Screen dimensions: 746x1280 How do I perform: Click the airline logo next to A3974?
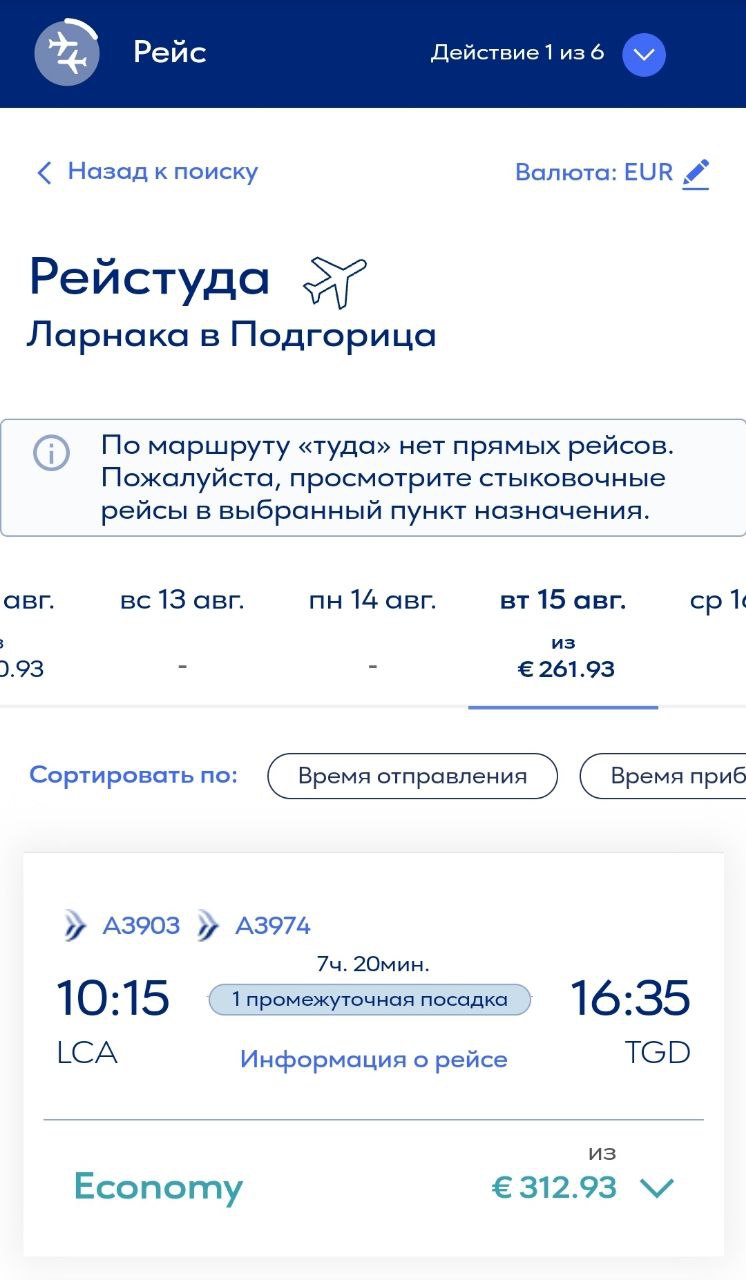pyautogui.click(x=208, y=927)
